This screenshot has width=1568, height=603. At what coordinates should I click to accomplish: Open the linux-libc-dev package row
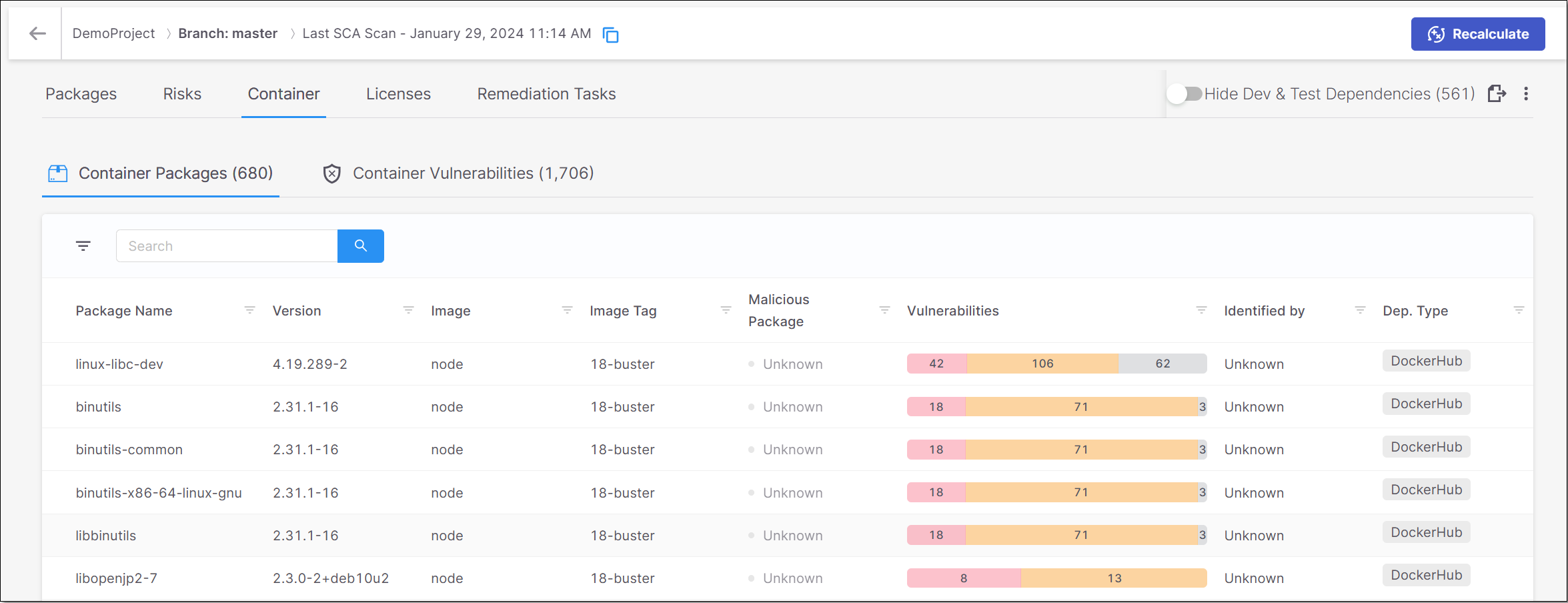787,364
